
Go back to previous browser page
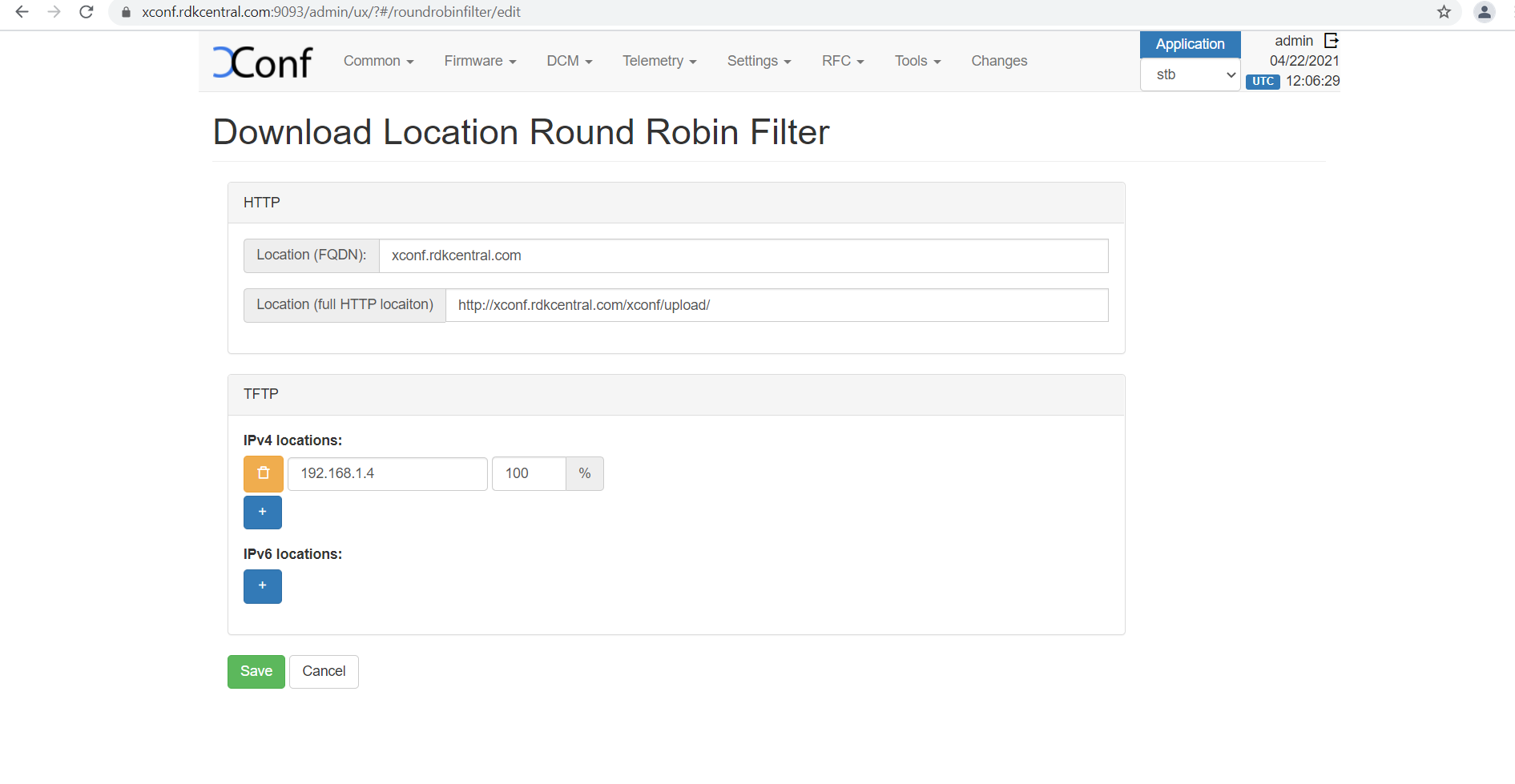[x=22, y=12]
